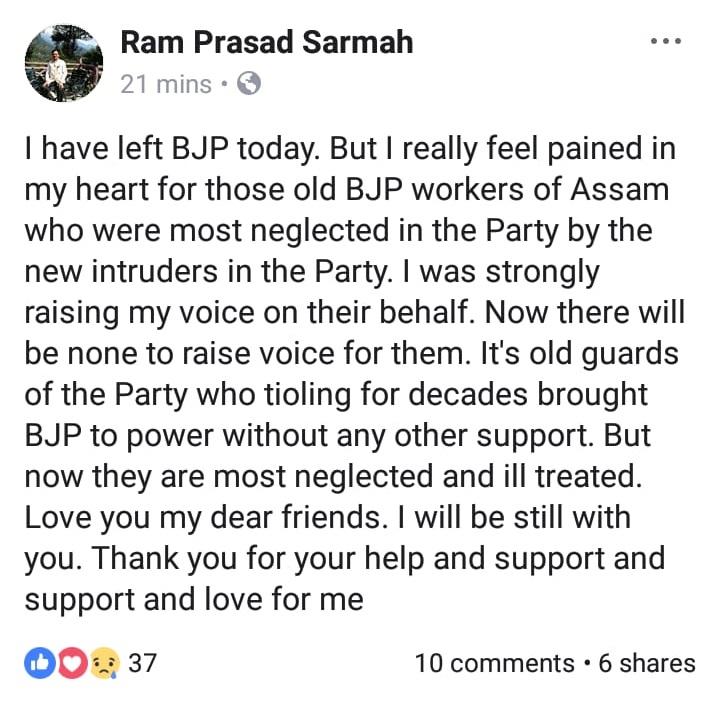720x706 pixels.
Task: Click the phrase "new intruders" in the post
Action: pyautogui.click(x=121, y=271)
